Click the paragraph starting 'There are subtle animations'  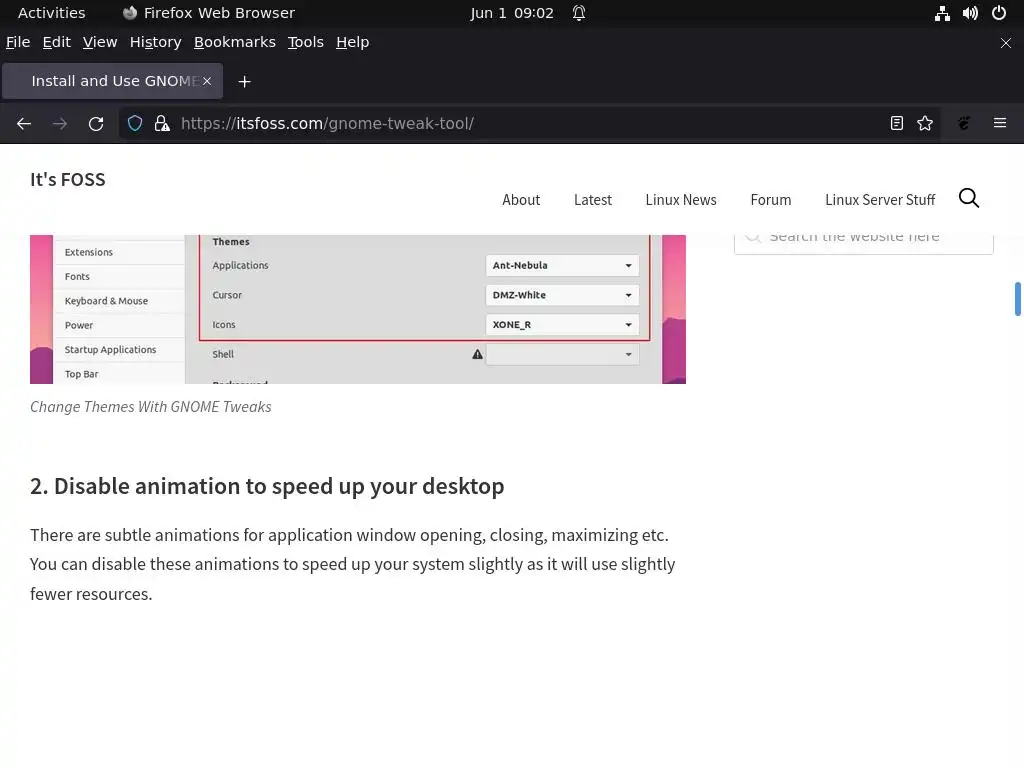coord(353,564)
